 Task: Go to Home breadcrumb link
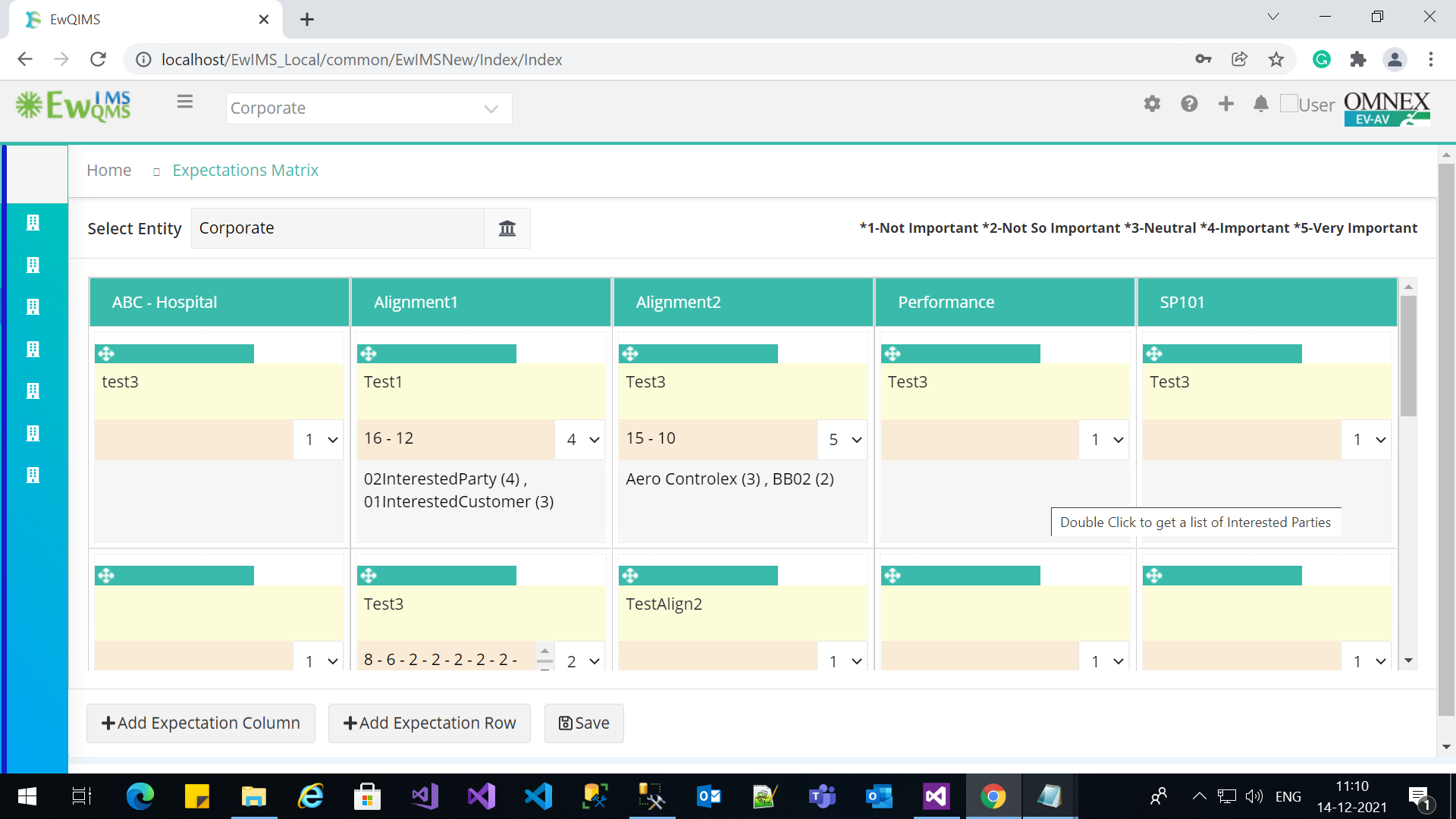[109, 171]
